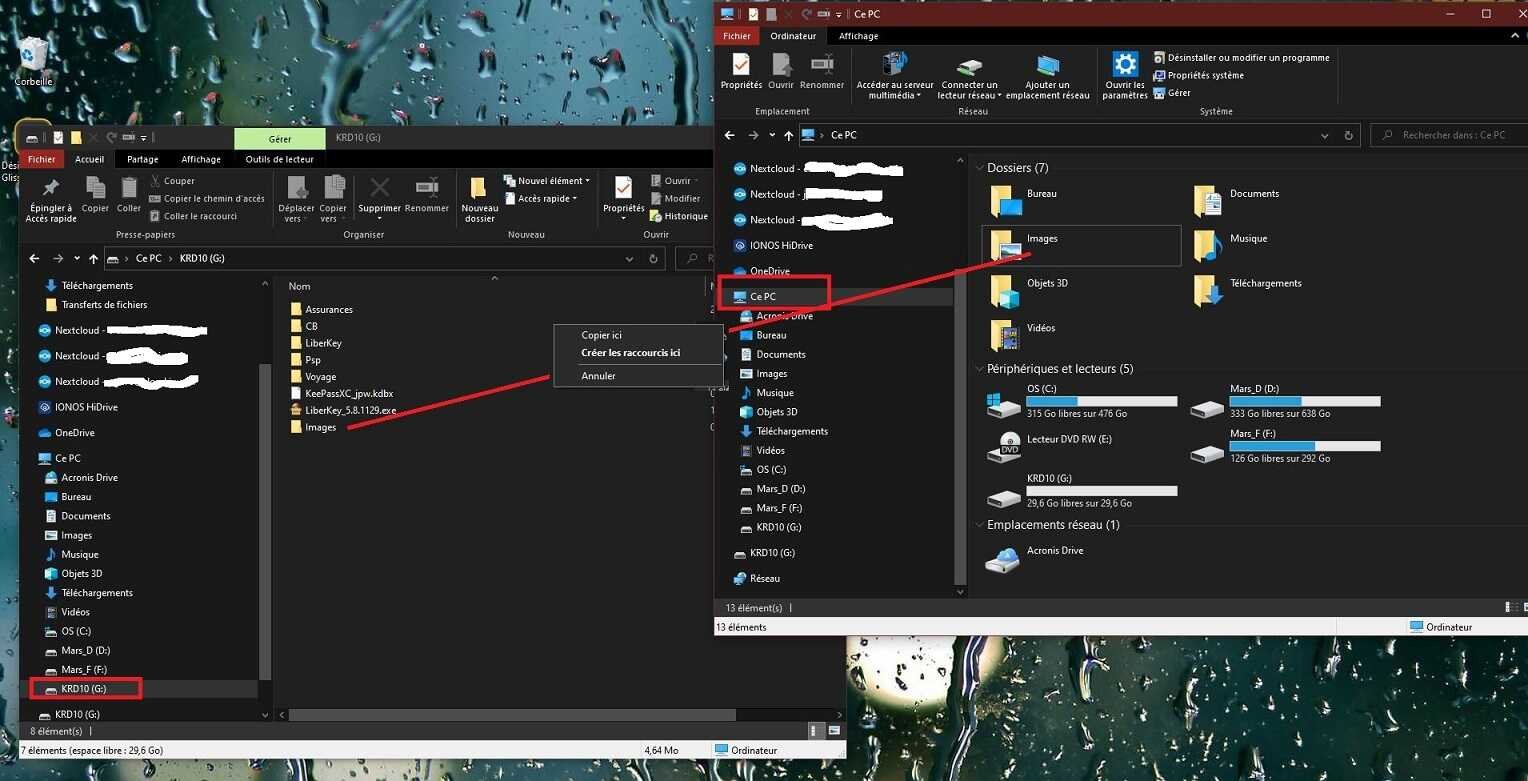The image size is (1528, 781).
Task: Open the Accueil tab in KRD10 window
Action: coord(90,159)
